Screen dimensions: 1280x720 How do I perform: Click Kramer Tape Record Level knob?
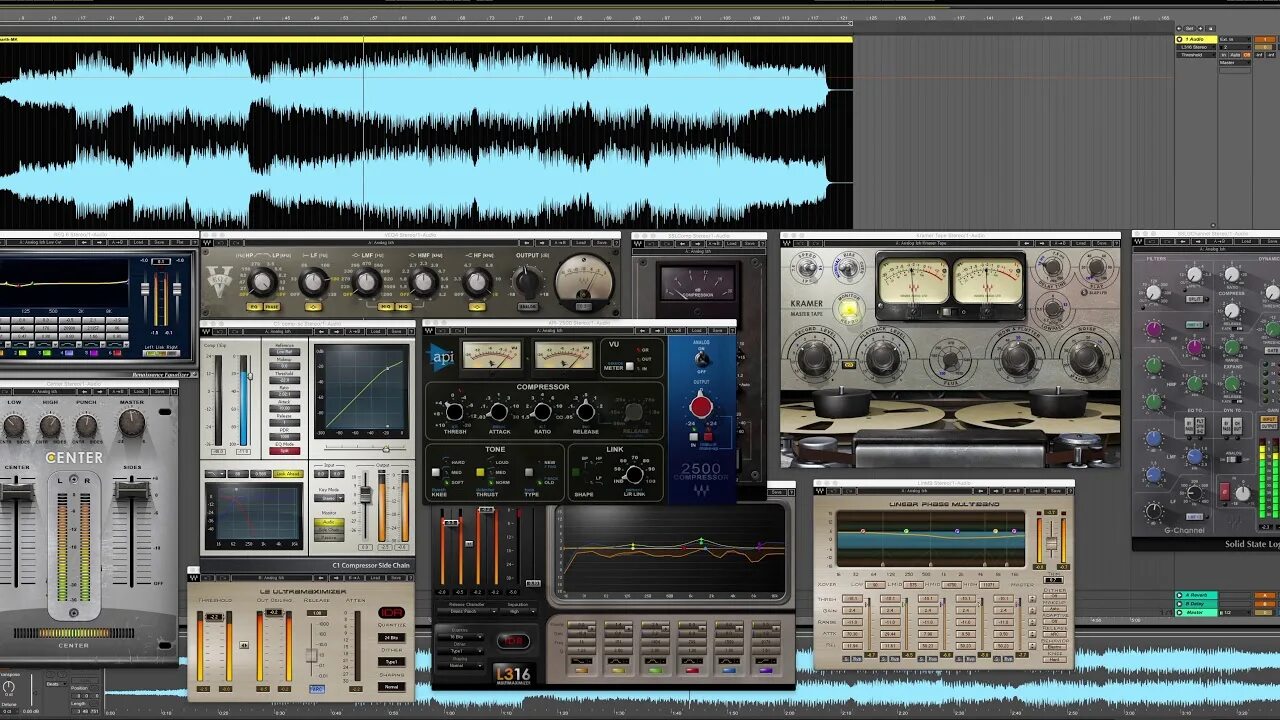click(814, 356)
